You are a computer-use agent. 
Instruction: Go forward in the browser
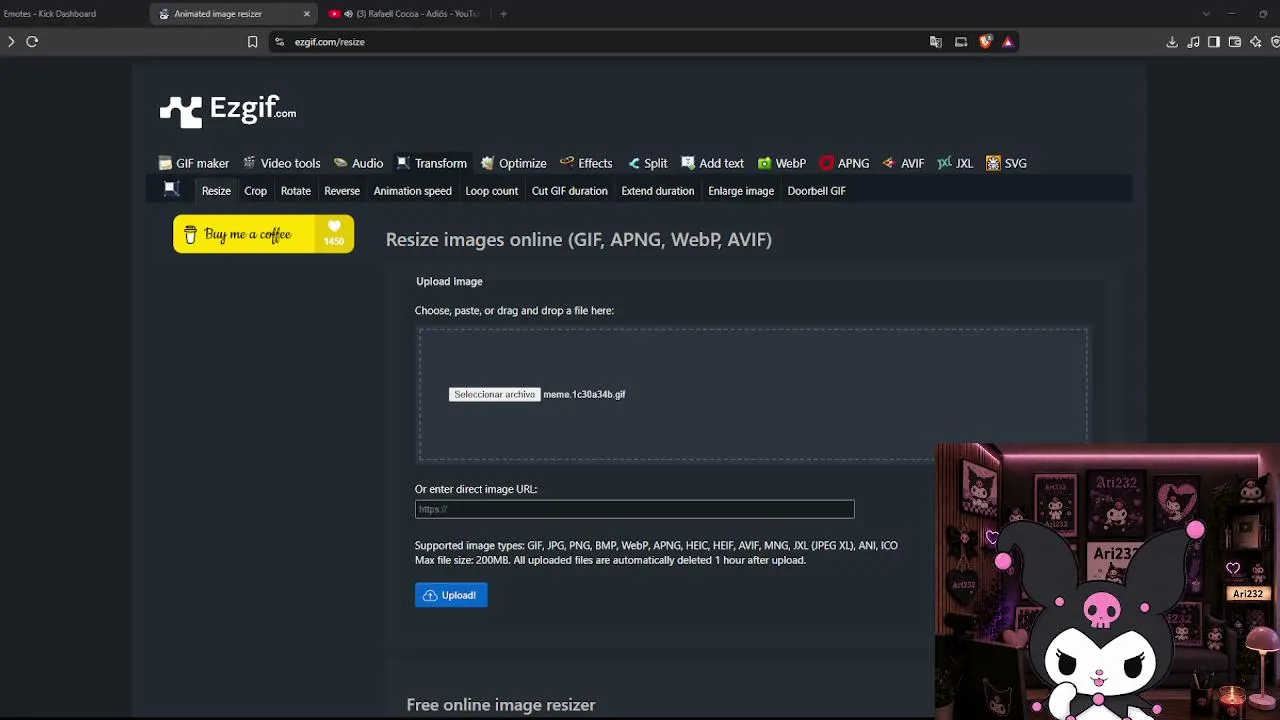(11, 42)
